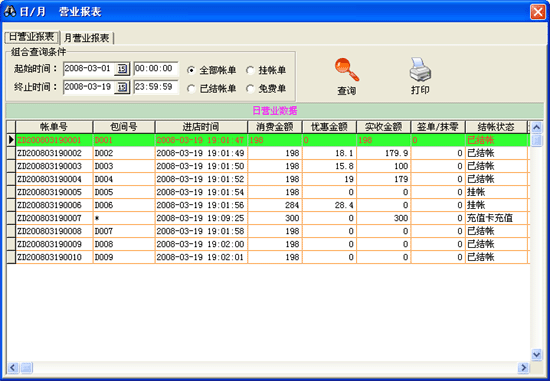This screenshot has height=381, width=550.
Task: Click the 结帐状态 column header
Action: pos(496,127)
